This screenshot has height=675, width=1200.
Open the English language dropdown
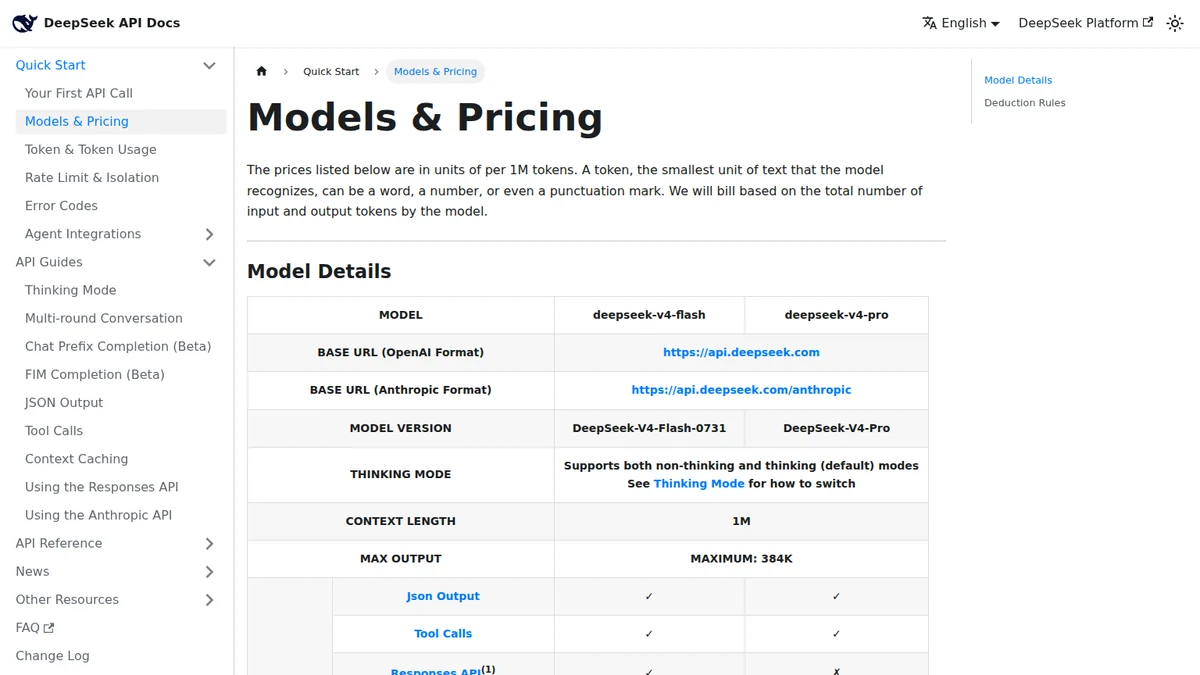[x=961, y=23]
